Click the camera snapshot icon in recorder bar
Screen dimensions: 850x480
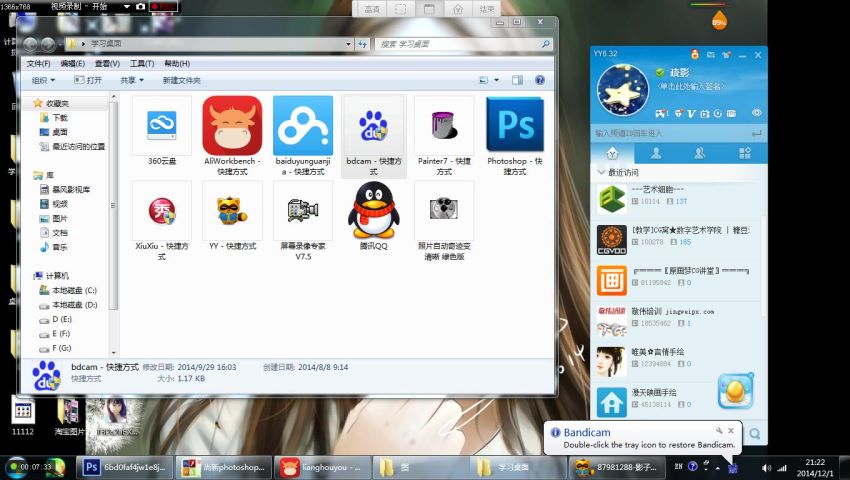pyautogui.click(x=140, y=7)
